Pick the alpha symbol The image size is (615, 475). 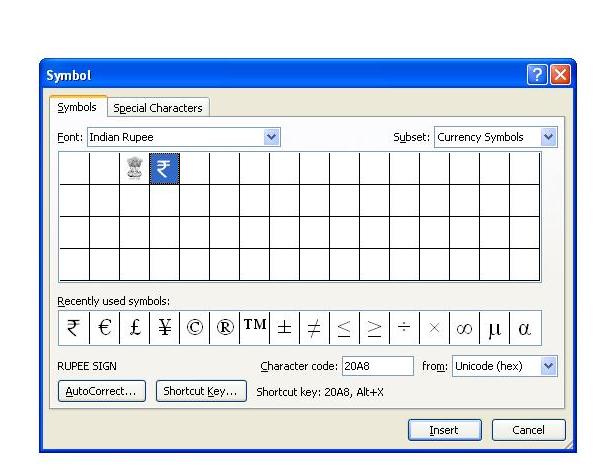point(525,328)
